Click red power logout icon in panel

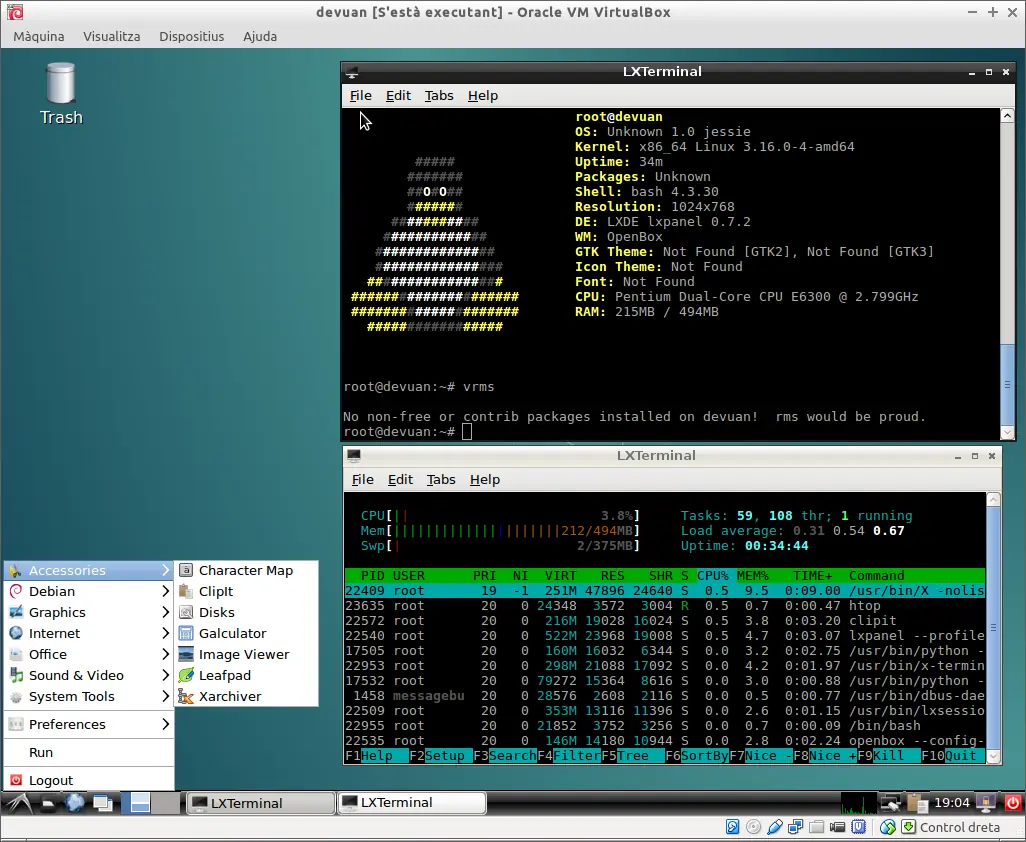pyautogui.click(x=1012, y=802)
